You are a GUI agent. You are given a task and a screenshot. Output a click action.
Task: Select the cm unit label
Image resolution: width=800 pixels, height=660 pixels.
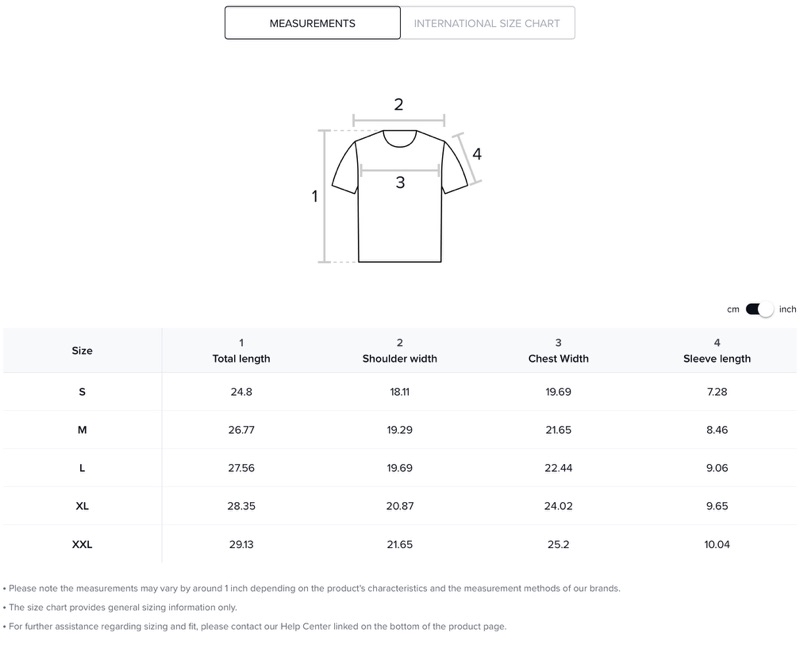click(x=733, y=310)
